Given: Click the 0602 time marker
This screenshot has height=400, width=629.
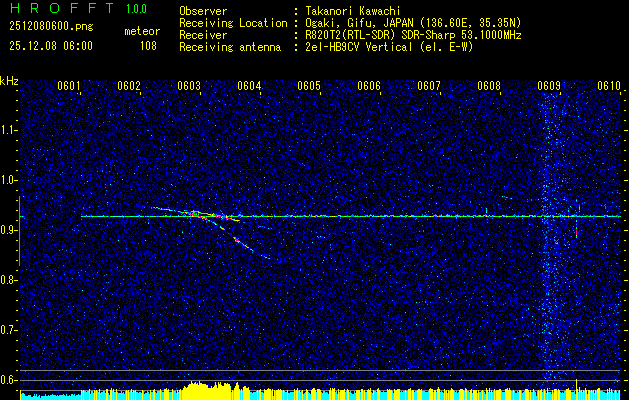Looking at the screenshot, I should coord(129,86).
